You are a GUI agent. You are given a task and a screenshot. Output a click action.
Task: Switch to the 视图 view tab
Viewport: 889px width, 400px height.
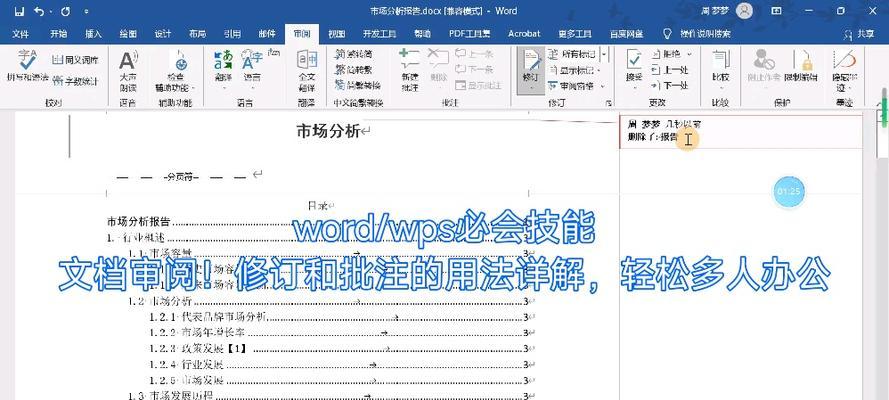tap(337, 34)
